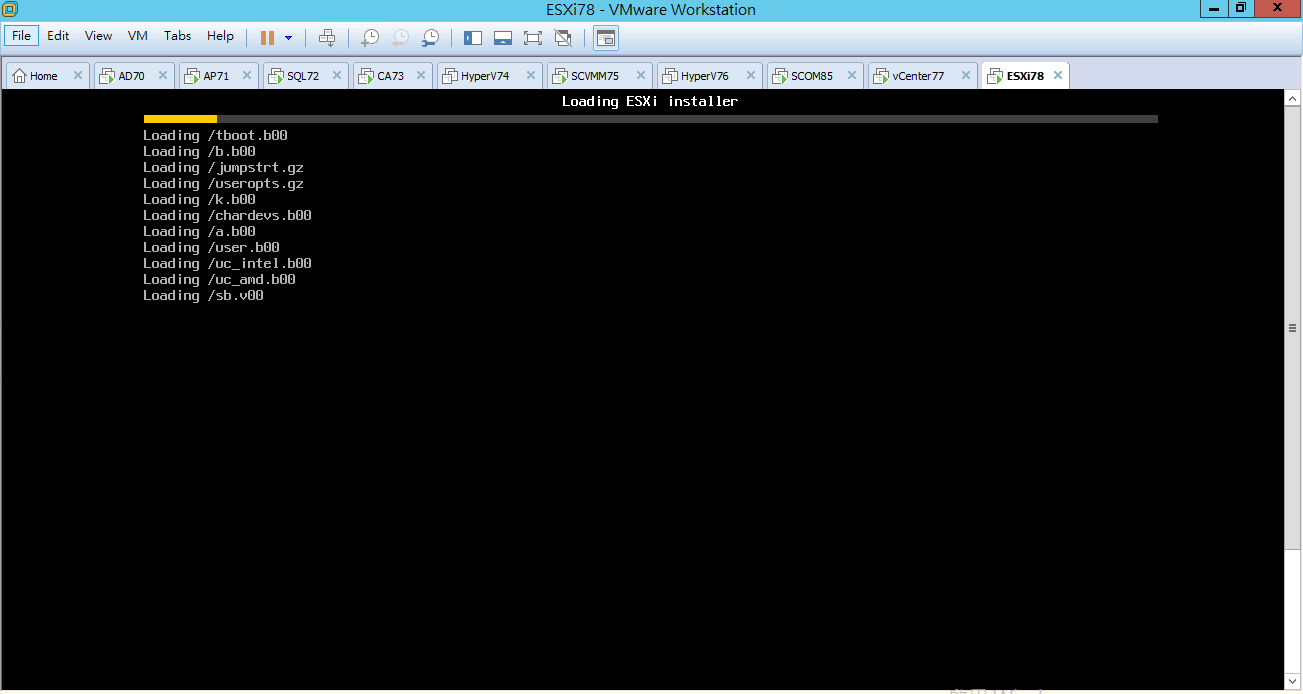Open the View menu
Screen dimensions: 1303x694
(98, 36)
